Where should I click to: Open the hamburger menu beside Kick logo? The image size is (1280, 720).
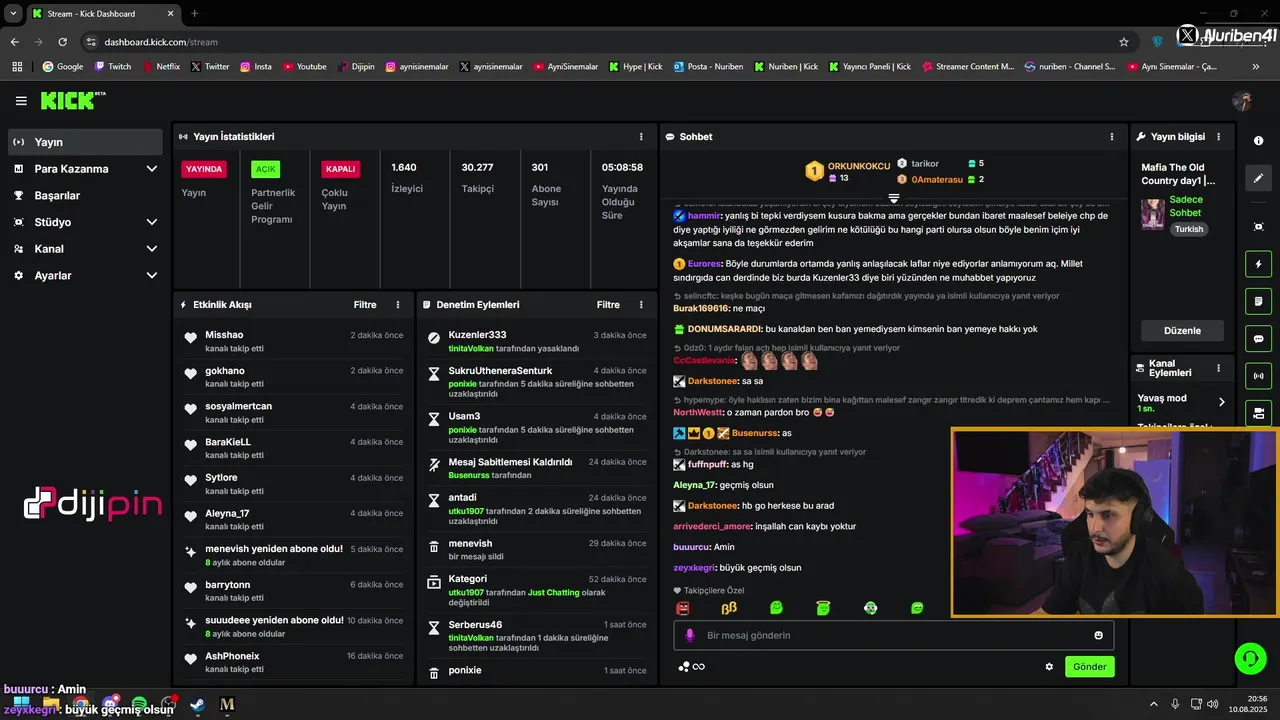point(21,101)
